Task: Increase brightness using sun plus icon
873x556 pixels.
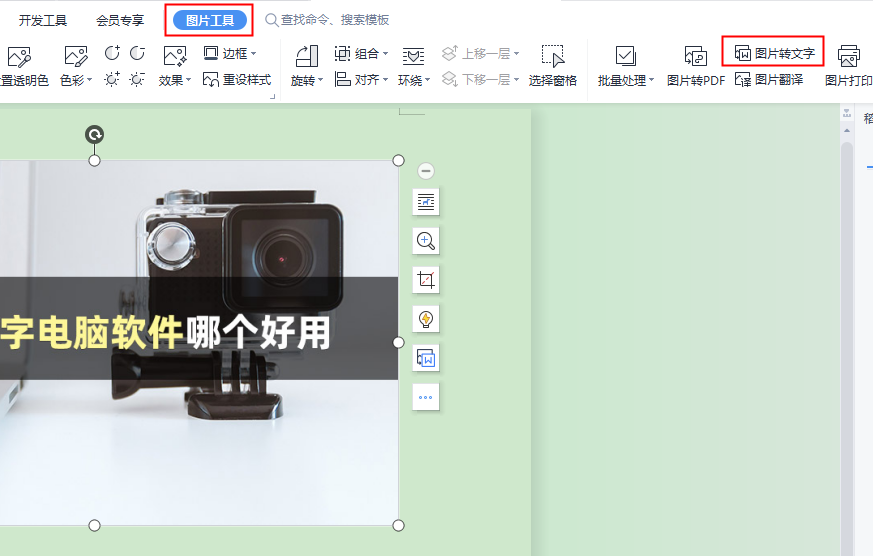Action: (x=112, y=80)
